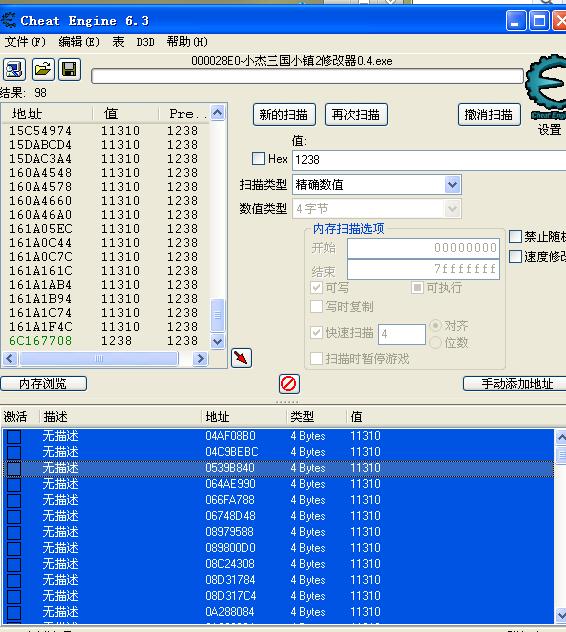Activate checkbox for address 04AF08B0
The width and height of the screenshot is (566, 632).
tap(14, 436)
